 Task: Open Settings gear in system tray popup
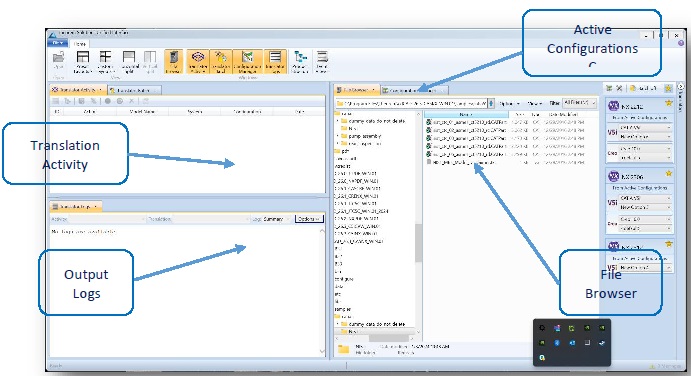542,328
